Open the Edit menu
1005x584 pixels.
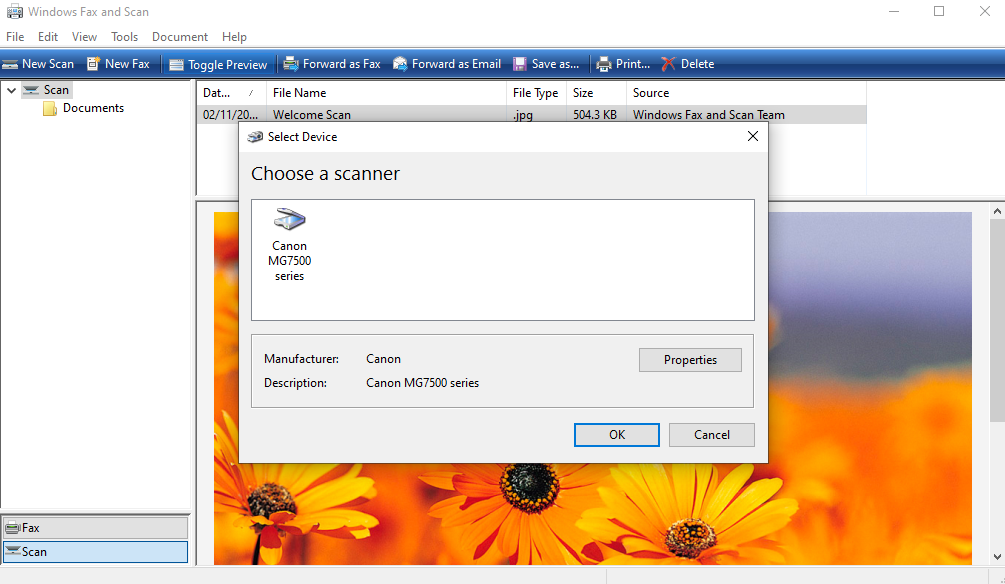(48, 37)
